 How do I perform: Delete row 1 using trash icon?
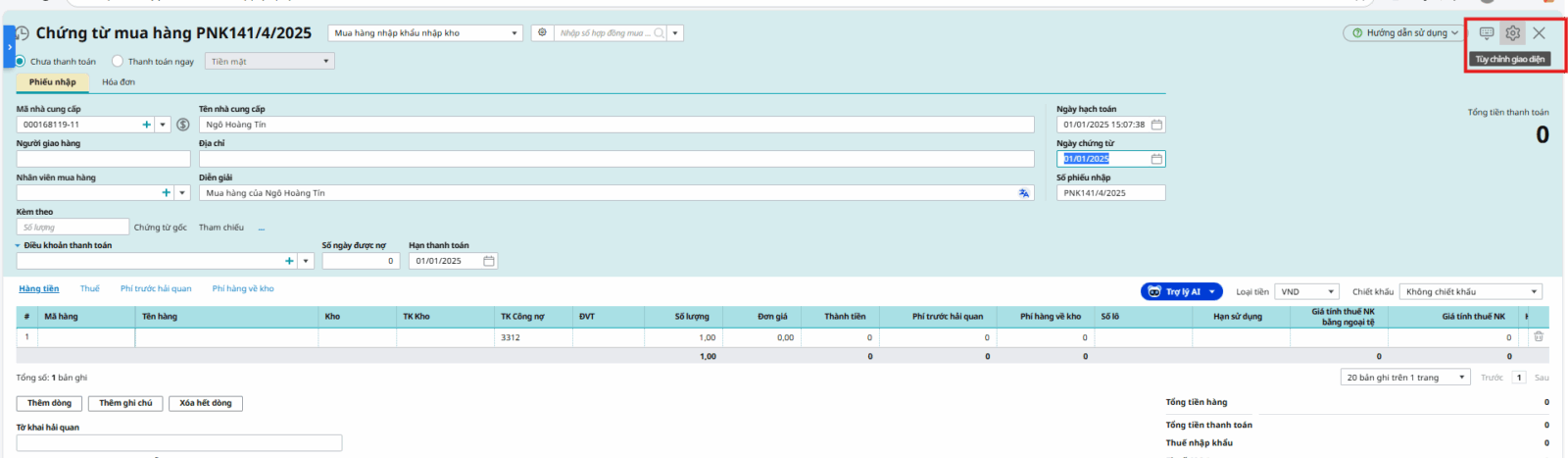pyautogui.click(x=1538, y=336)
